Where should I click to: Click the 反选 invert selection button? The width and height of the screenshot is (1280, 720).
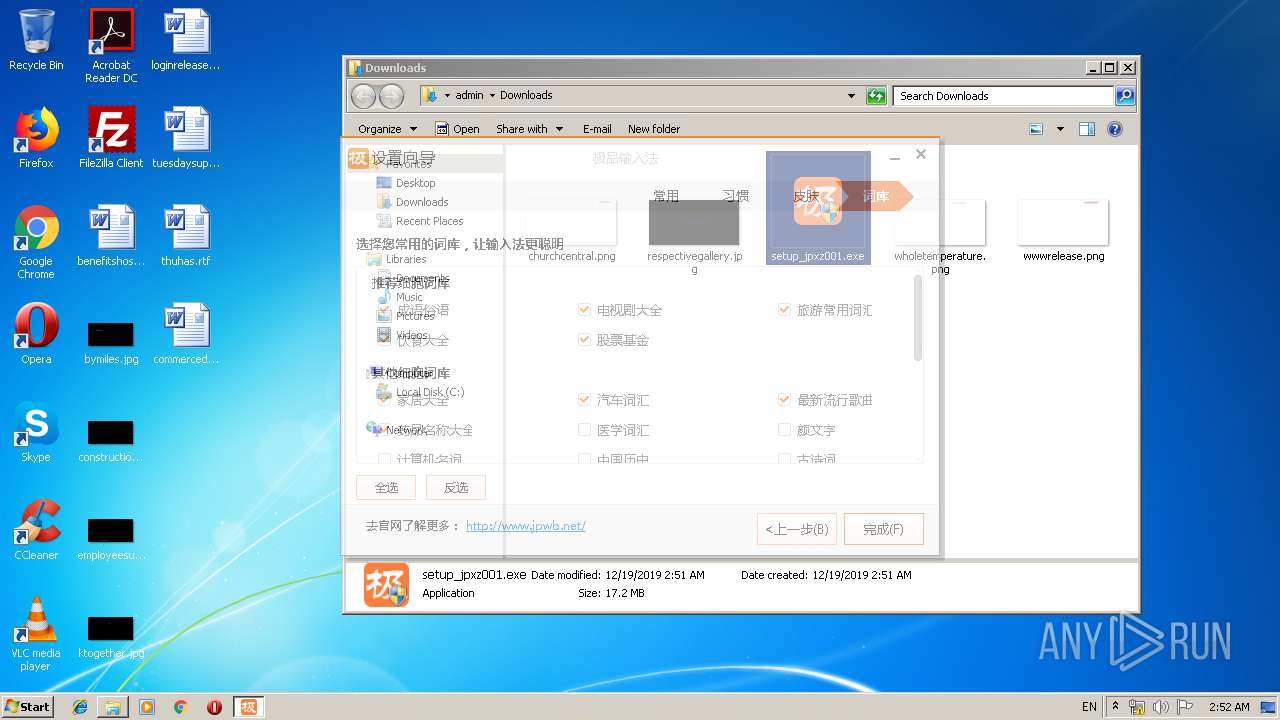456,487
